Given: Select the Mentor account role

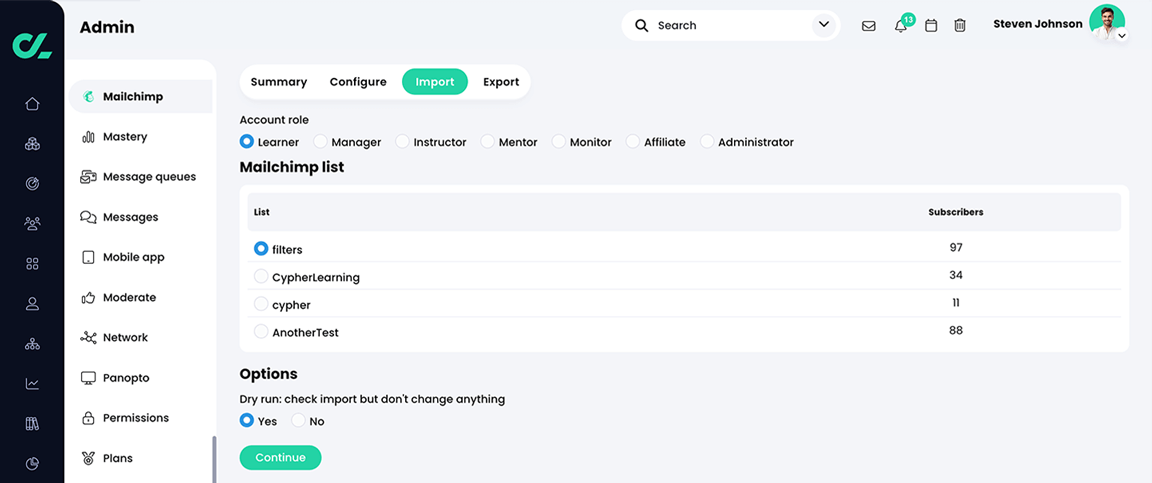Looking at the screenshot, I should coord(488,141).
